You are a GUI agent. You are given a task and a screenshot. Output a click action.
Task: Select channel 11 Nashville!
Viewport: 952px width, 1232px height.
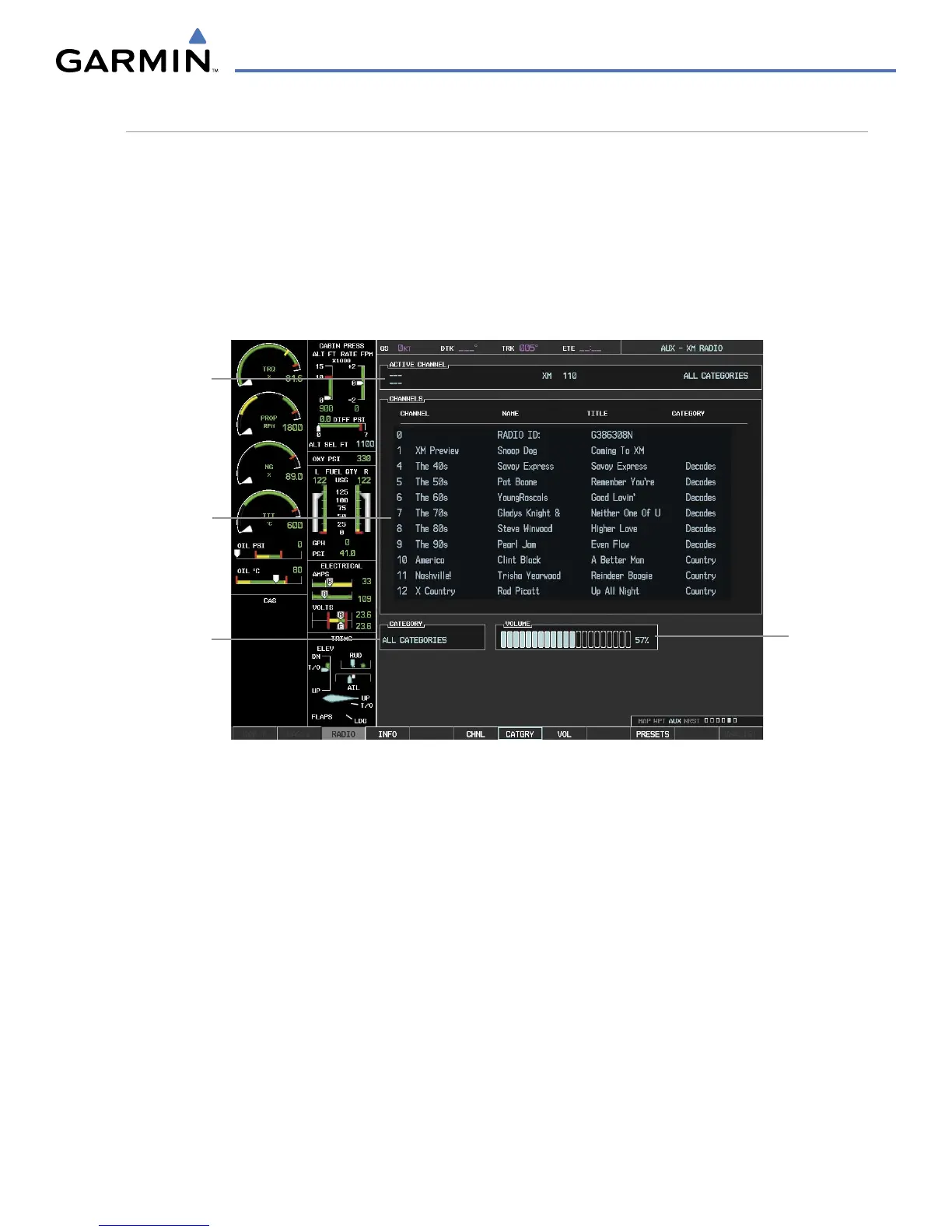564,576
